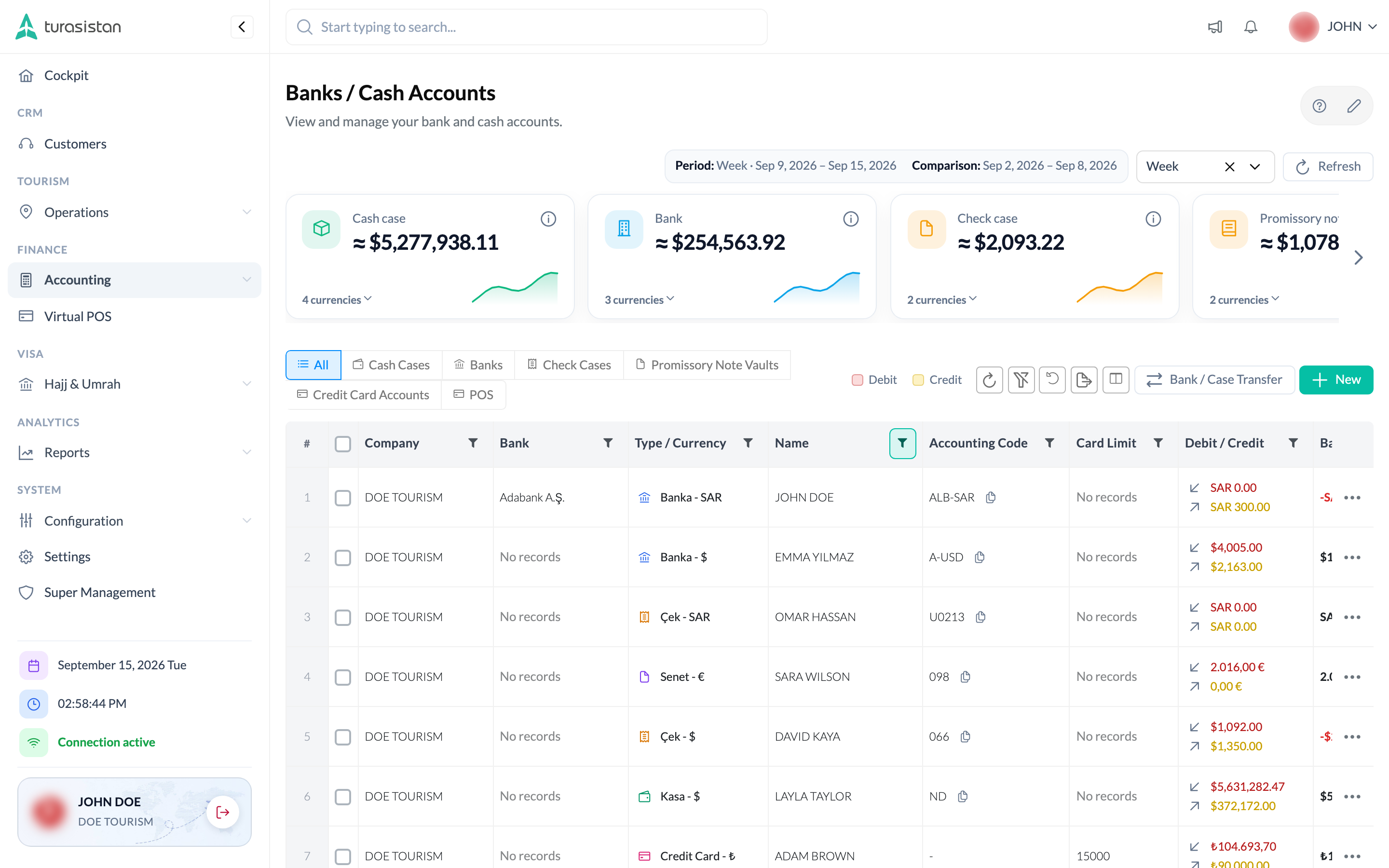1389x868 pixels.
Task: Open the JOHN user menu
Action: (1333, 27)
